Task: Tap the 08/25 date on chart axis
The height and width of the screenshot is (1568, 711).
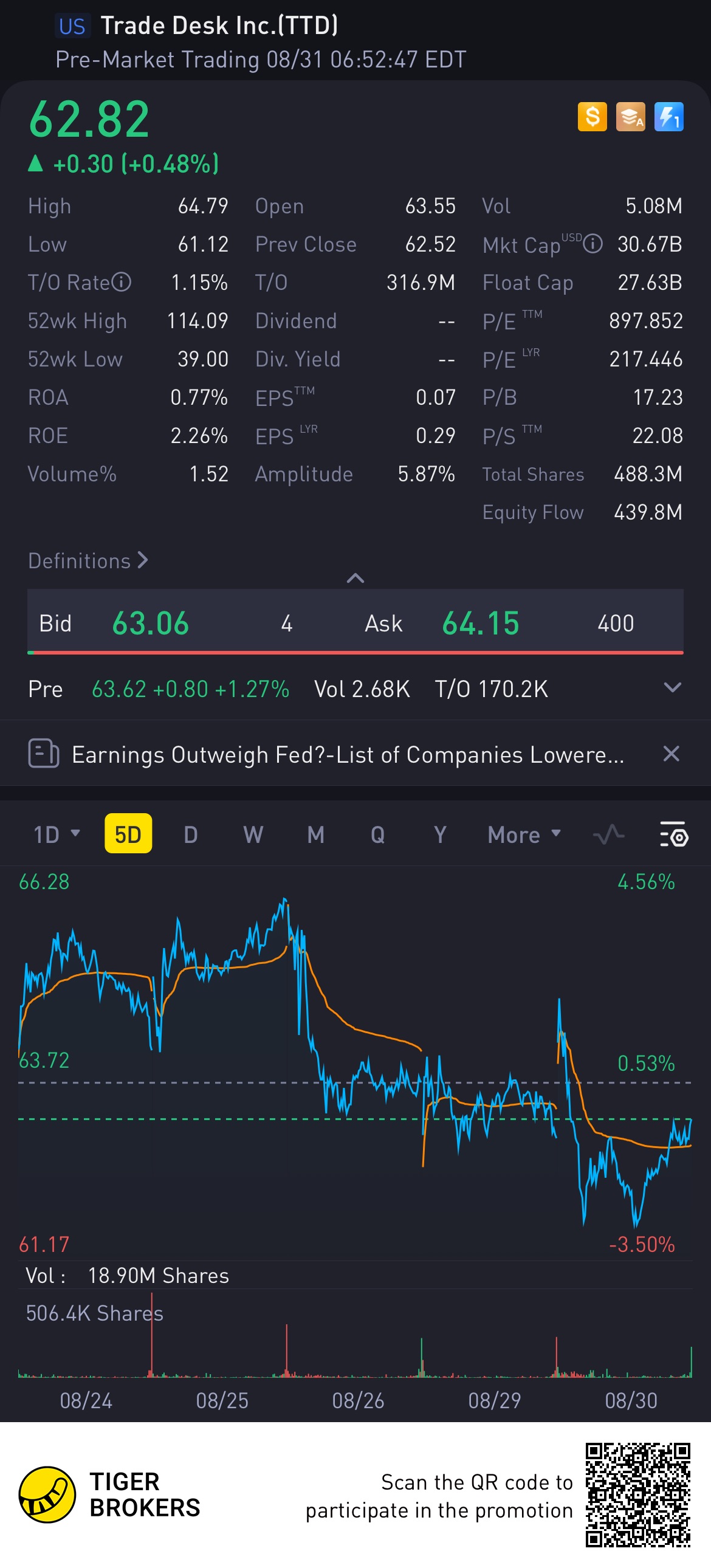Action: 222,1401
